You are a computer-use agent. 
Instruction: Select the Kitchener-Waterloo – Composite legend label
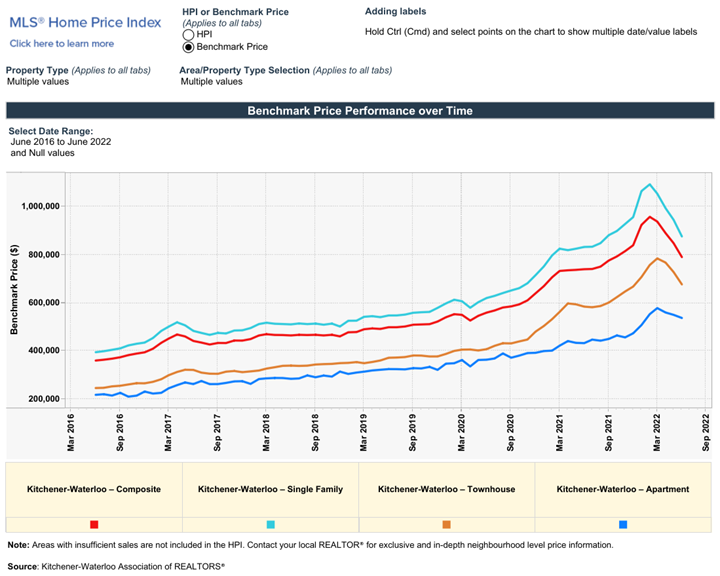[94, 489]
